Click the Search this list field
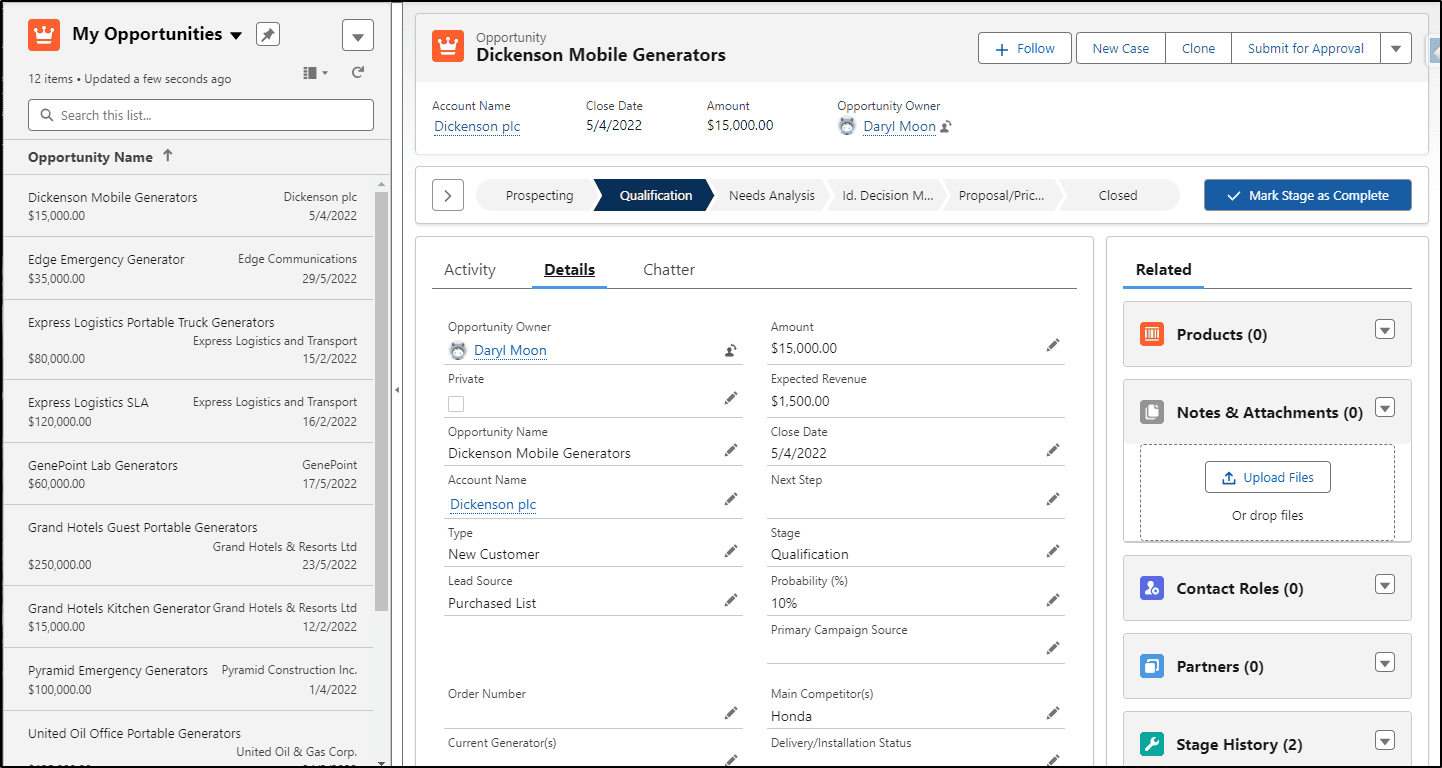1442x768 pixels. [201, 115]
